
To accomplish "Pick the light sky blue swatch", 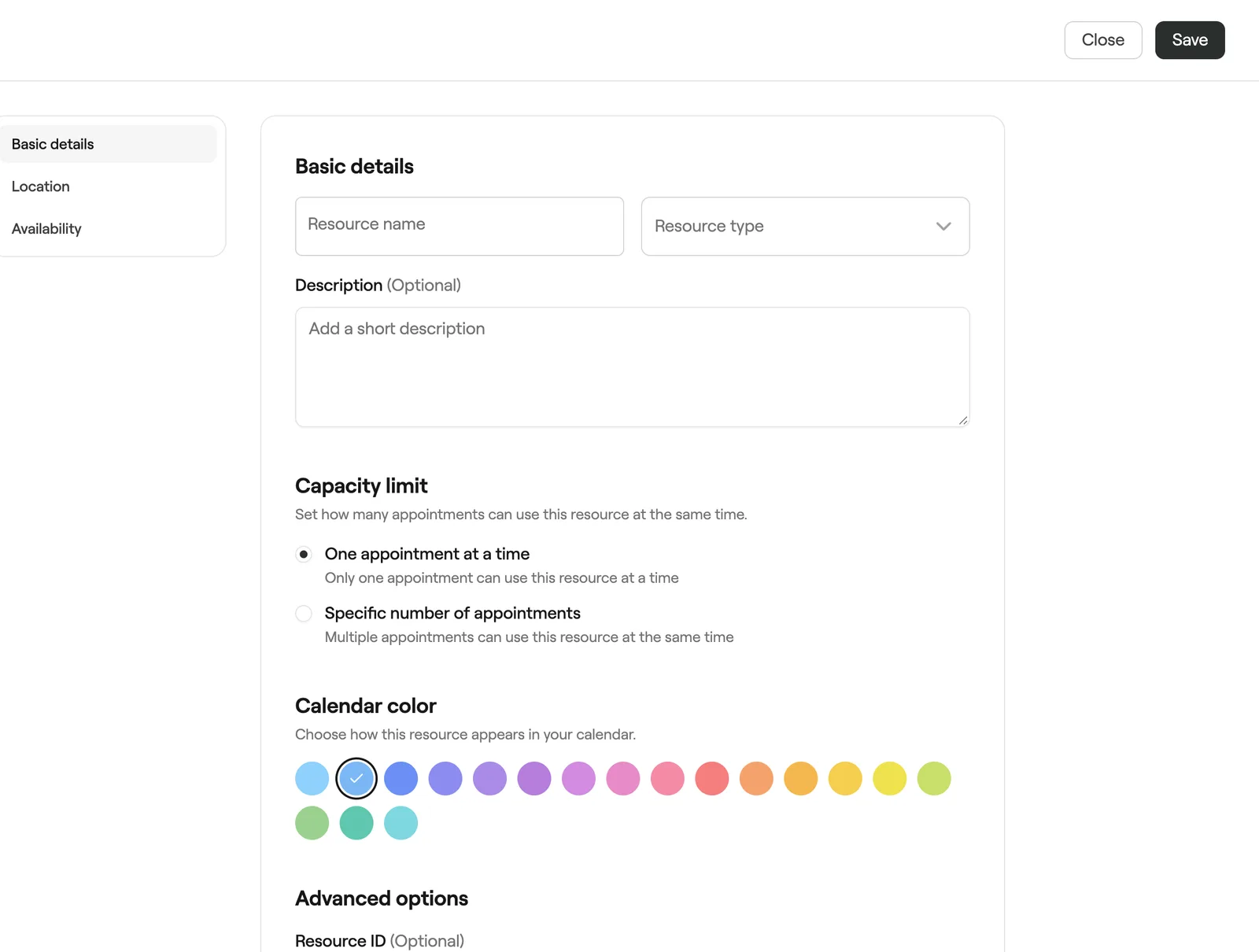I will (312, 779).
